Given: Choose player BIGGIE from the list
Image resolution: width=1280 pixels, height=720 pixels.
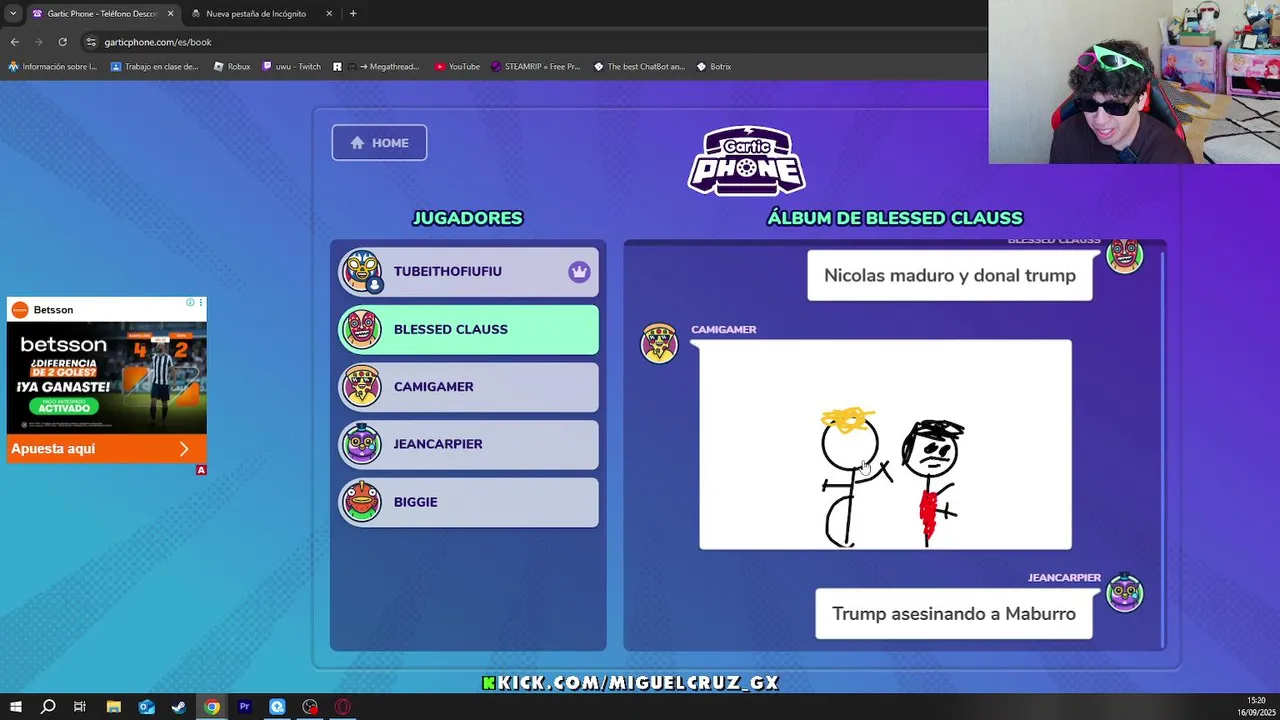Looking at the screenshot, I should 469,502.
